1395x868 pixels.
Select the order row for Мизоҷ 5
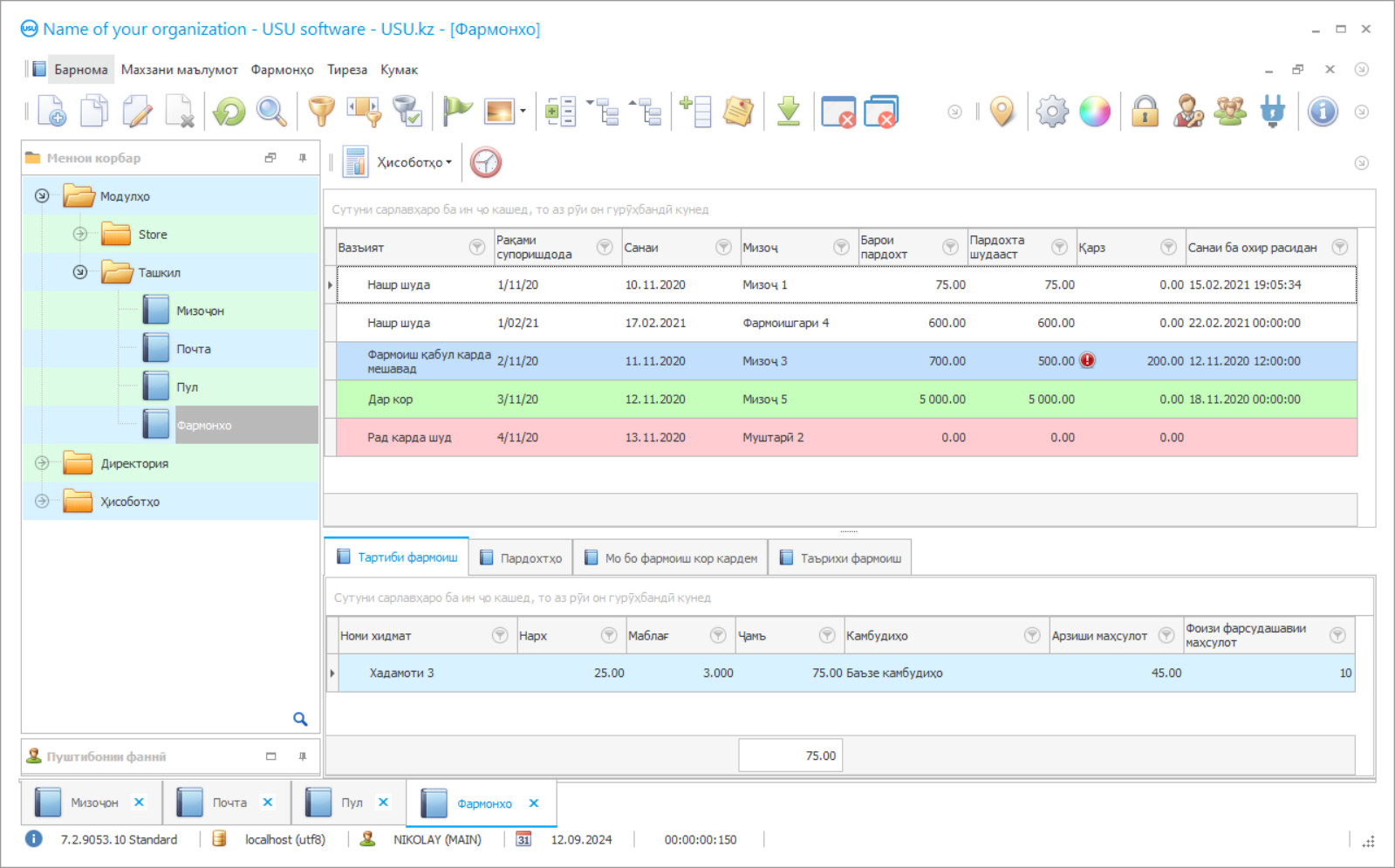point(846,399)
